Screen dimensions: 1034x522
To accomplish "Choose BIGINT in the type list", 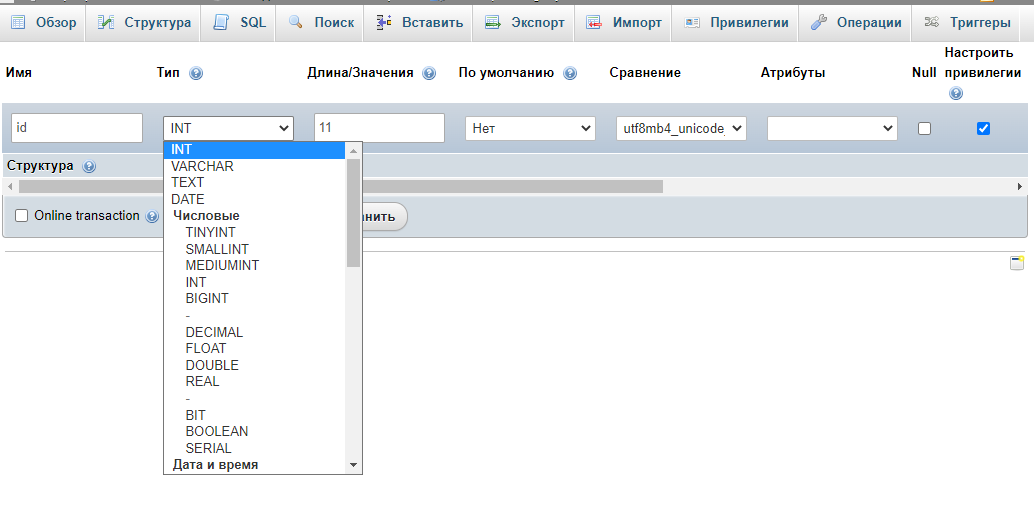I will pyautogui.click(x=207, y=298).
